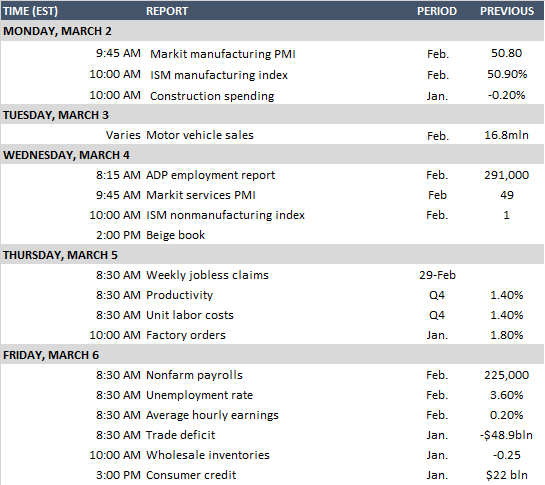
Task: Select the Consumer credit entry
Action: coord(191,475)
